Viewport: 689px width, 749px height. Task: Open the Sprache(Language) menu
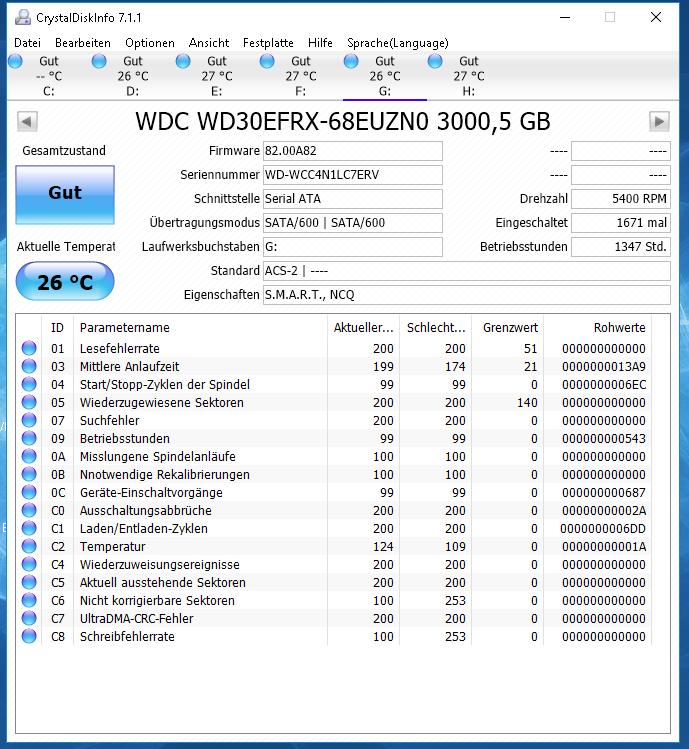coord(398,43)
